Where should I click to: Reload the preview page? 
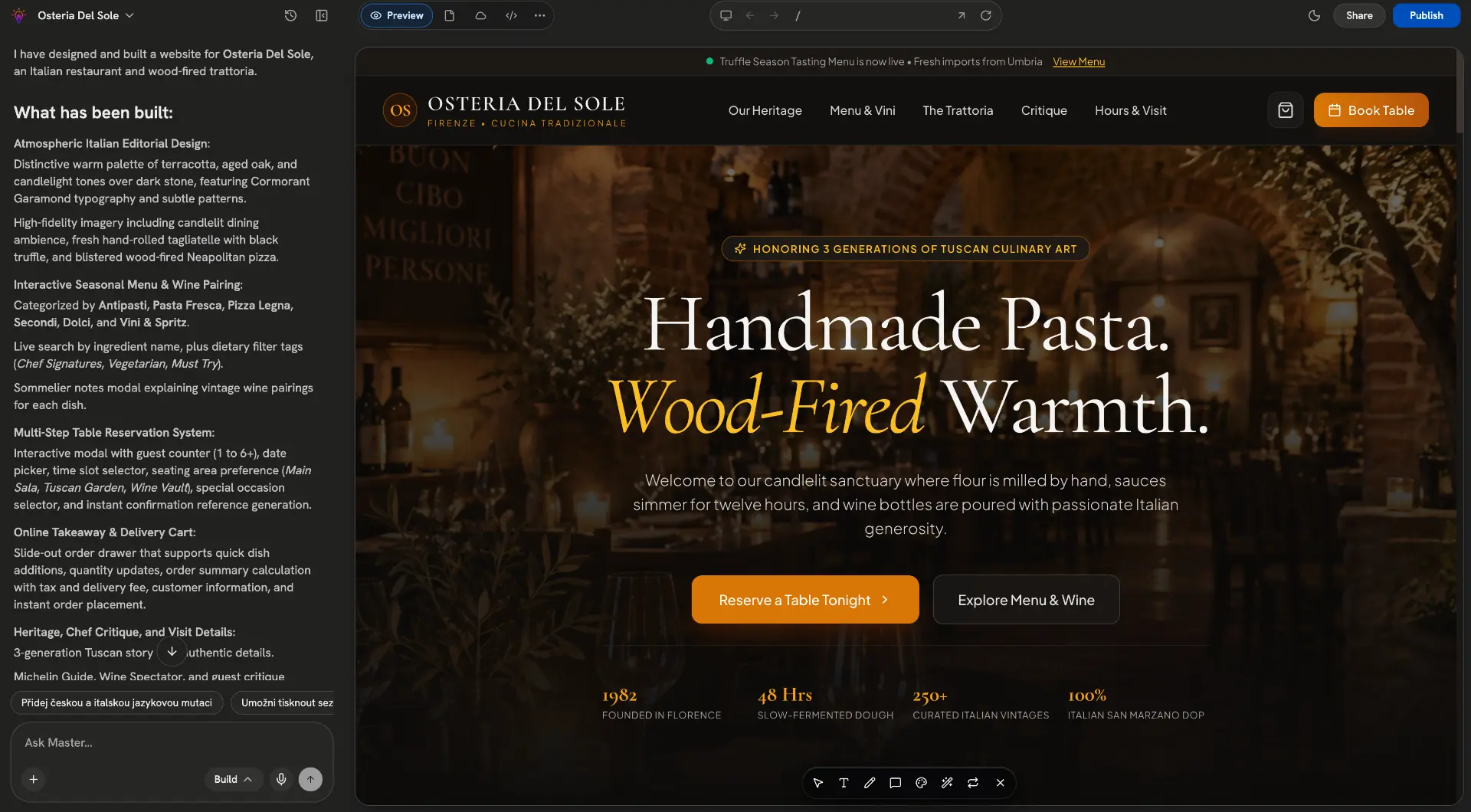986,15
